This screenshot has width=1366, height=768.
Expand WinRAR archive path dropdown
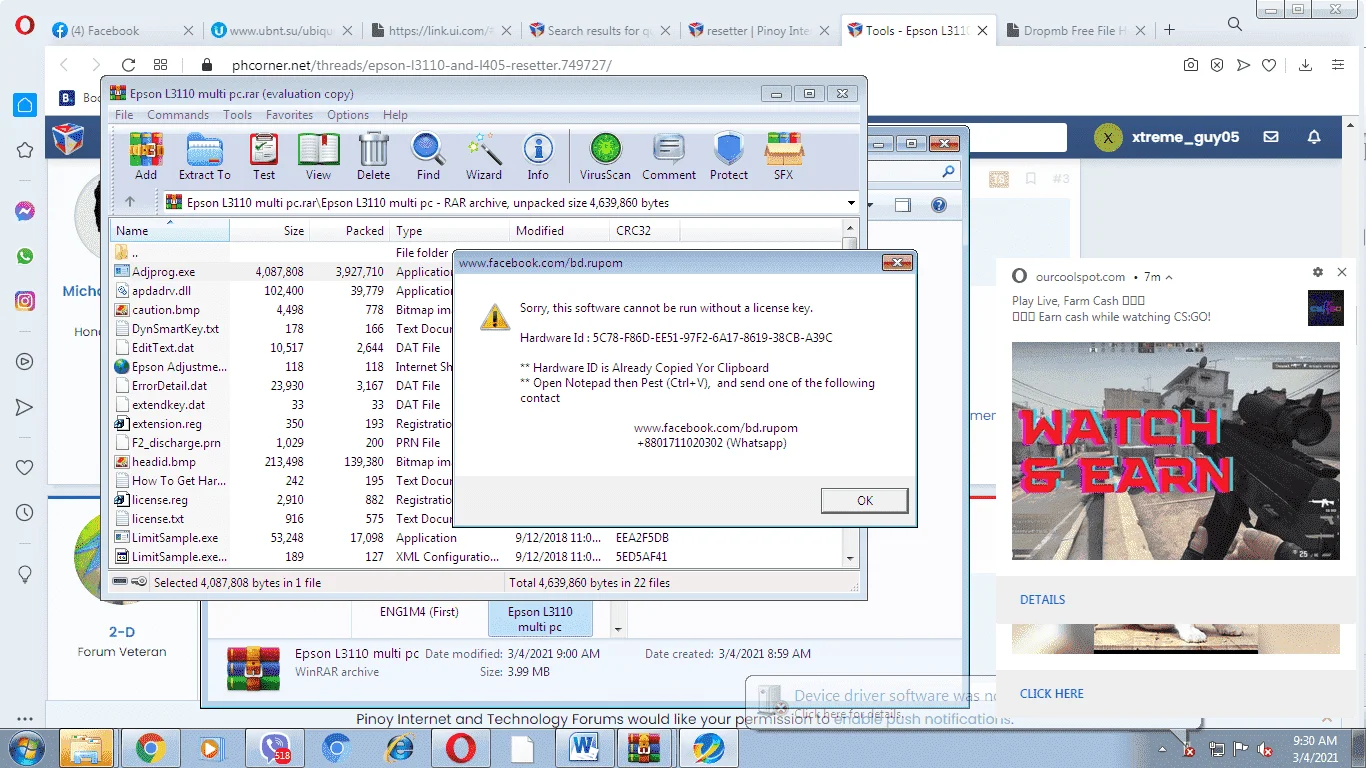click(x=852, y=203)
